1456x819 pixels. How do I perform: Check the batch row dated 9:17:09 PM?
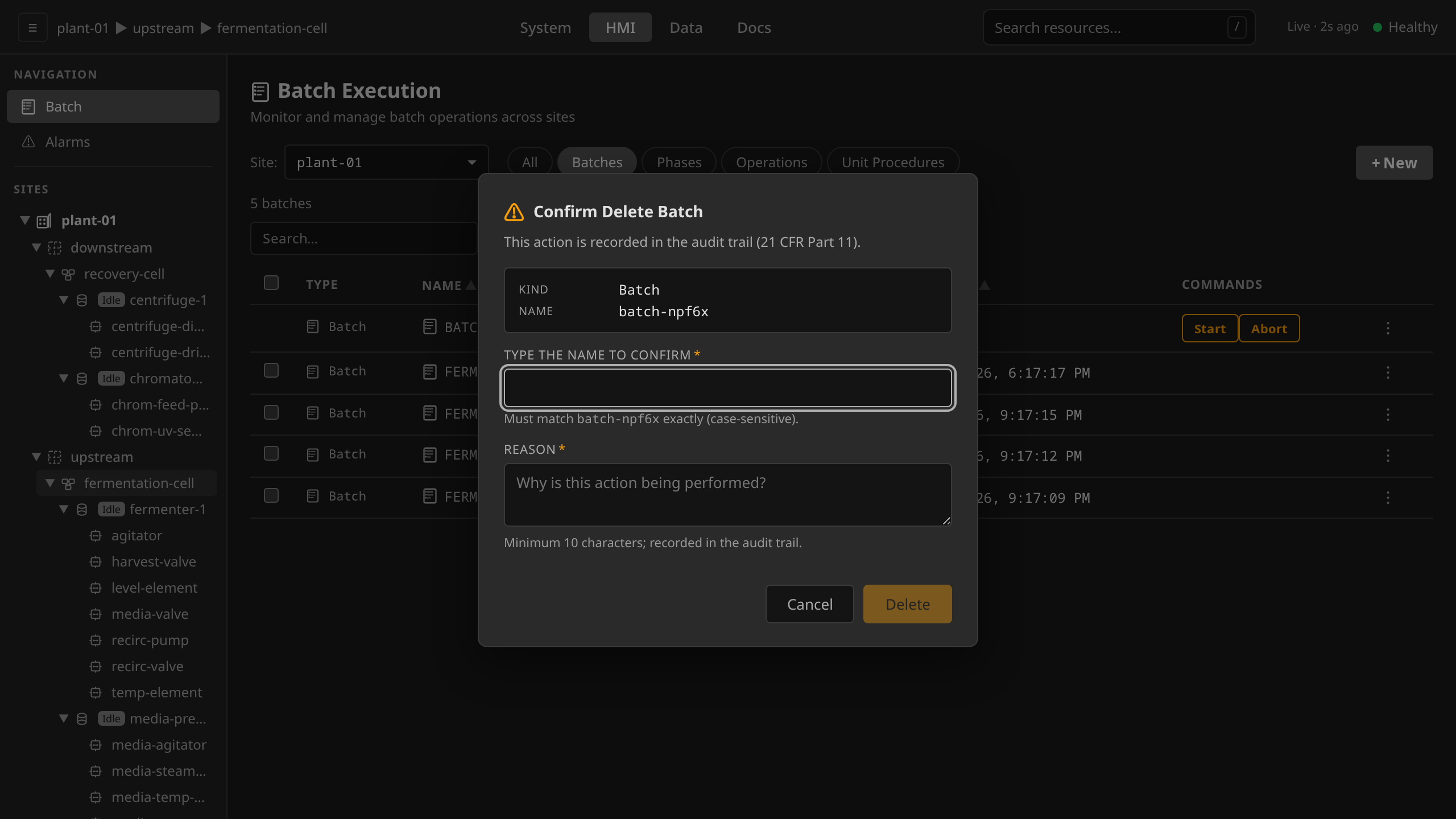click(271, 495)
